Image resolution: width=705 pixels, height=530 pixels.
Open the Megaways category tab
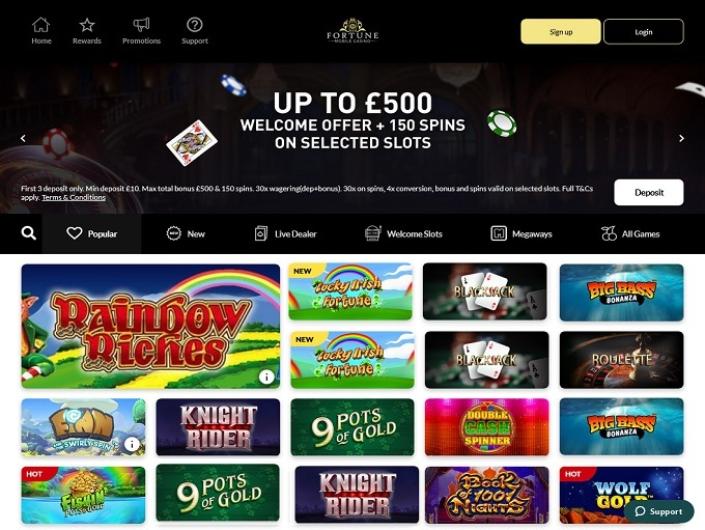521,234
